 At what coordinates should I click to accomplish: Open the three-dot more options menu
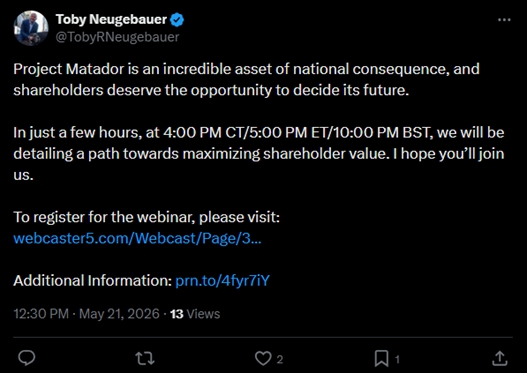tap(504, 20)
